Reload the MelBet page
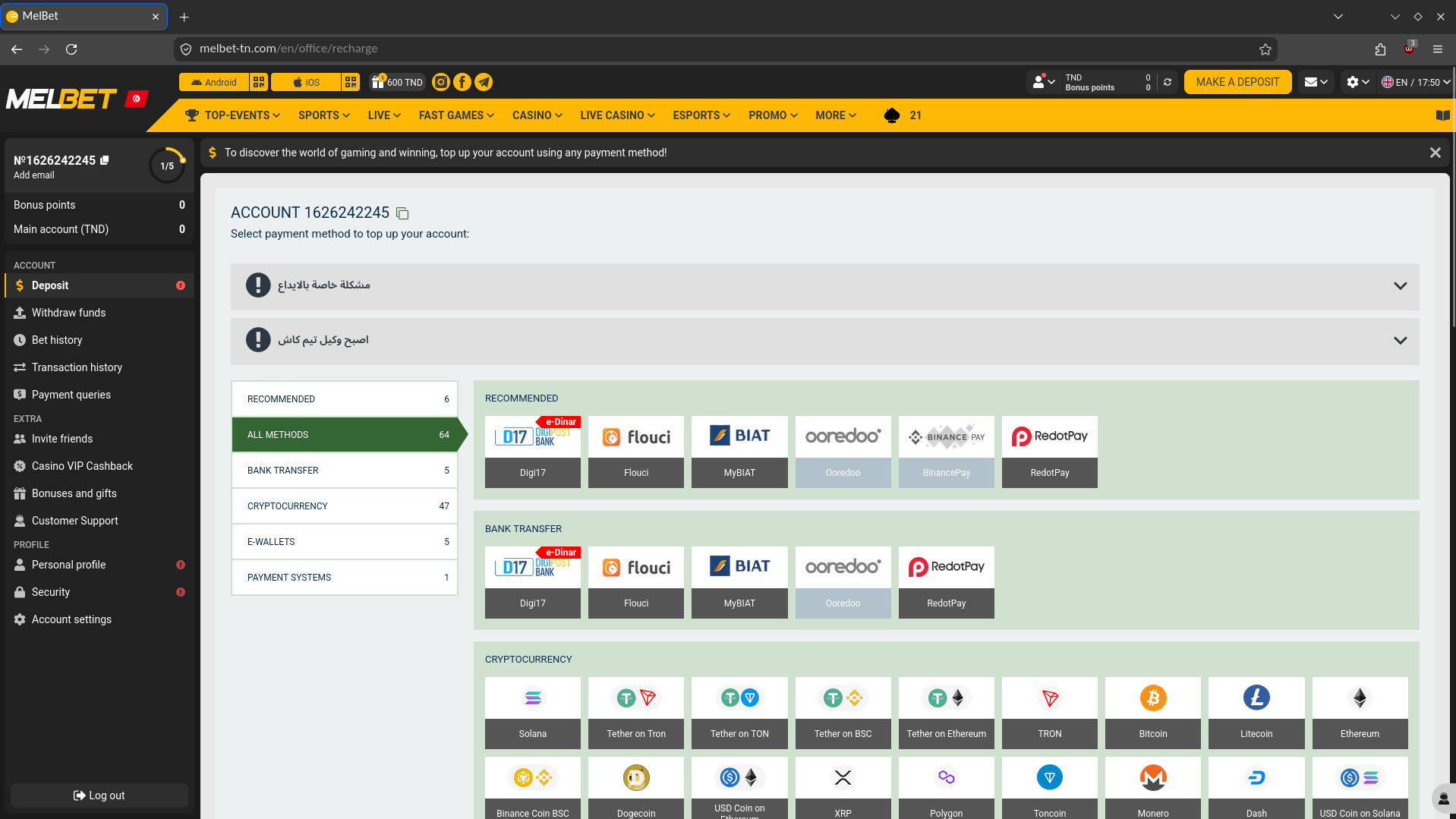The image size is (1456, 819). 71,49
